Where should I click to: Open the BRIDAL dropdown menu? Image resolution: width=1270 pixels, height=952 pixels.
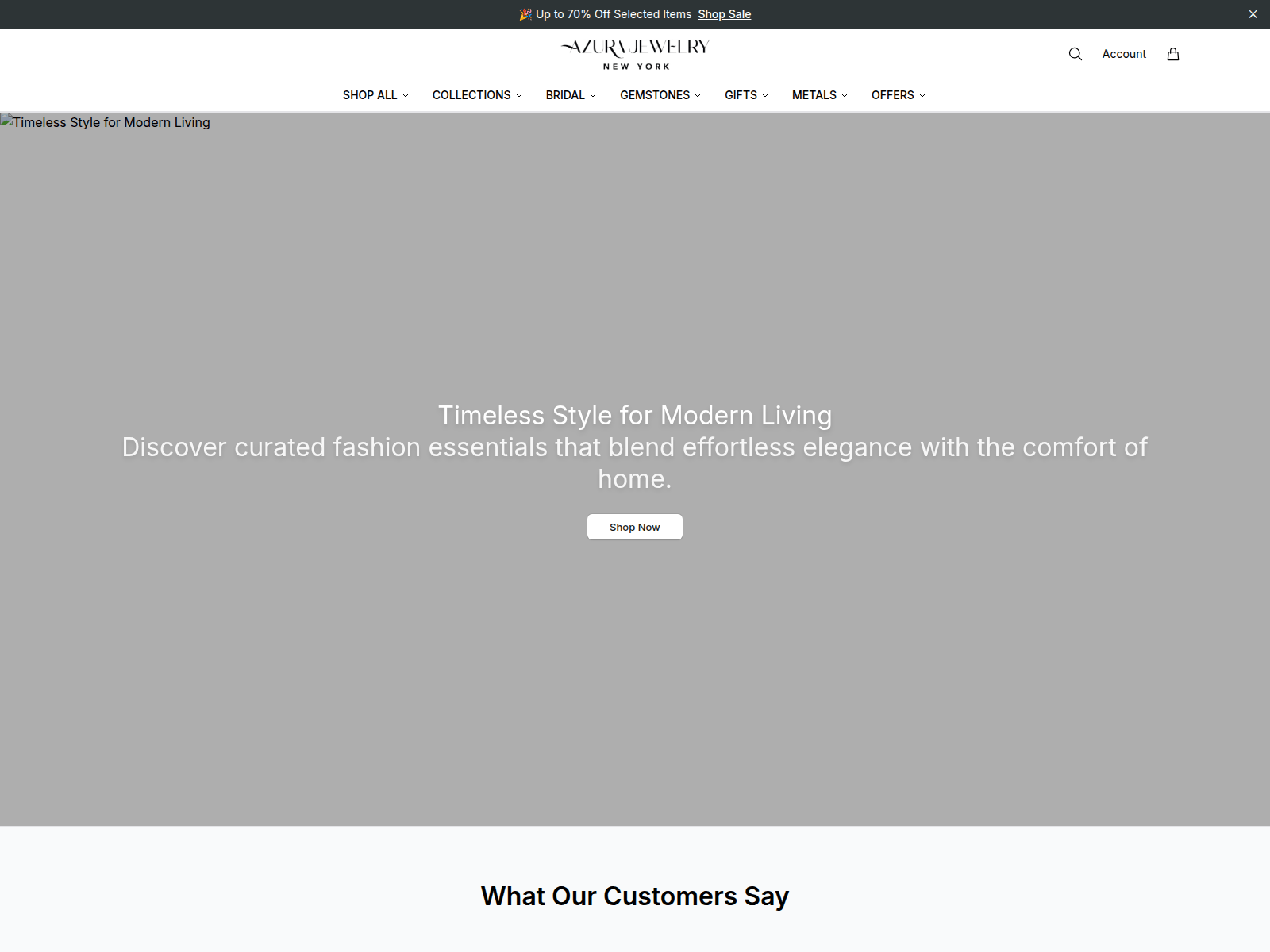[571, 95]
